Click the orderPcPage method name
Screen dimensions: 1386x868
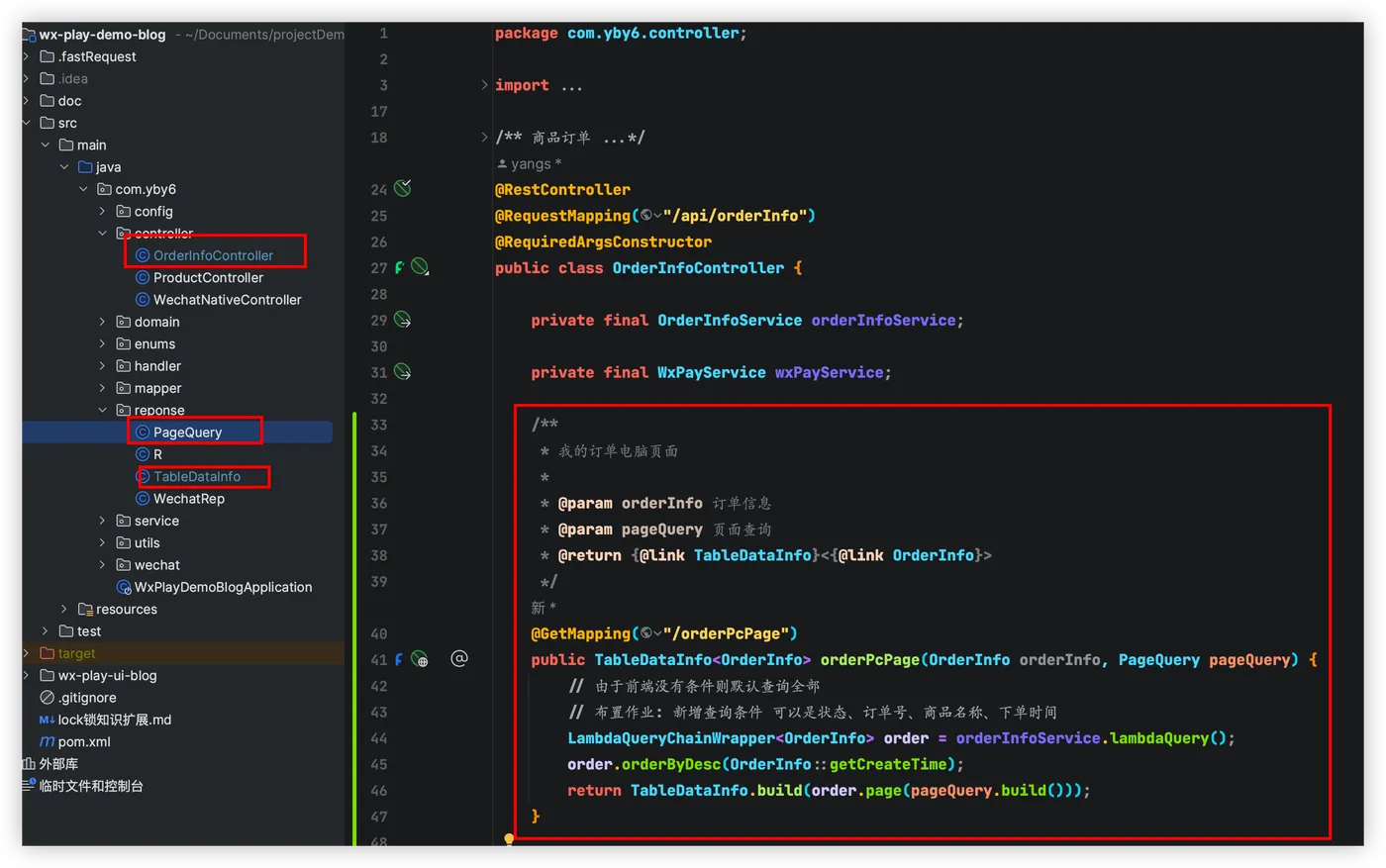point(870,659)
